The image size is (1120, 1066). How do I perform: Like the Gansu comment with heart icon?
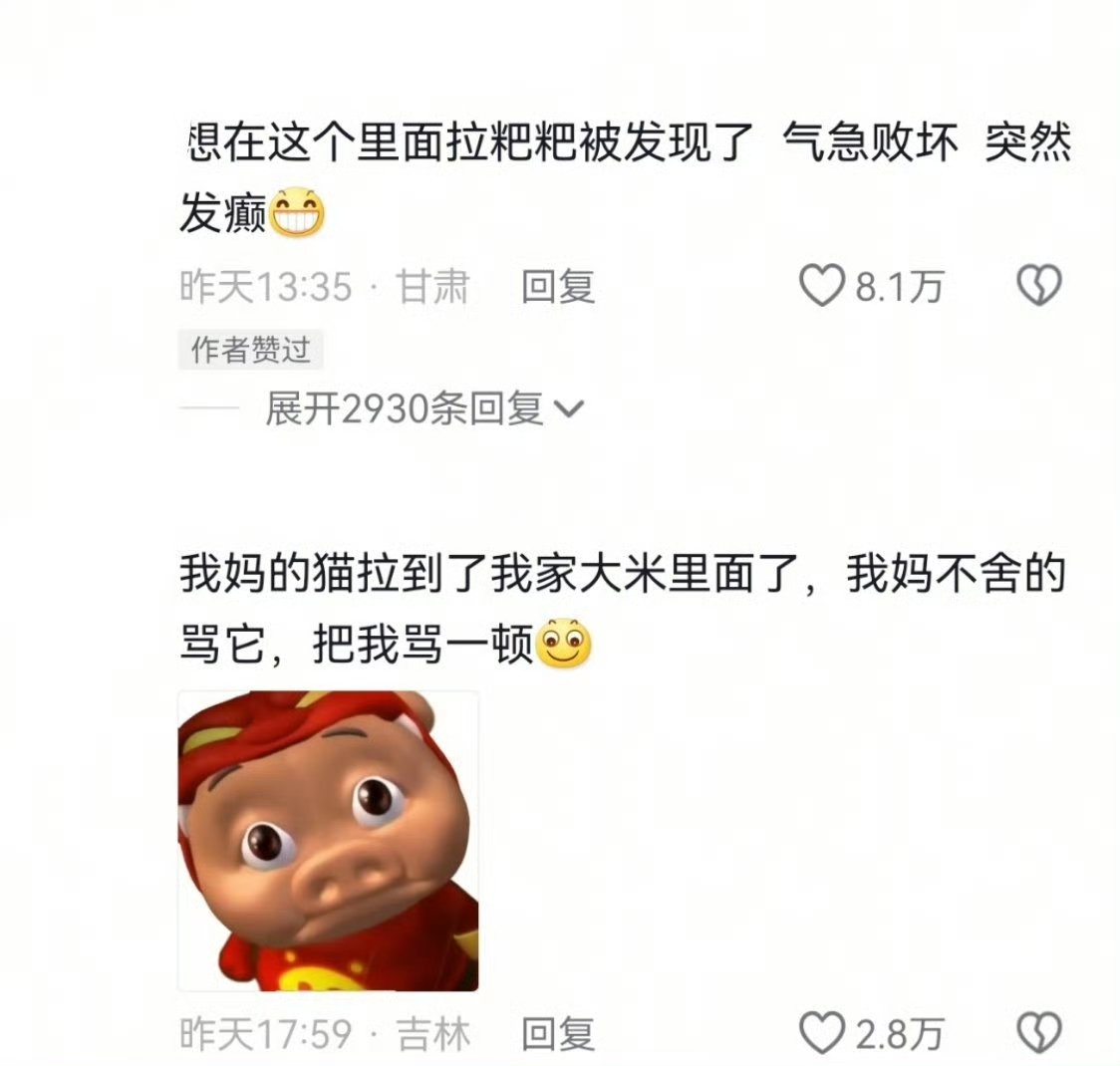[x=821, y=286]
